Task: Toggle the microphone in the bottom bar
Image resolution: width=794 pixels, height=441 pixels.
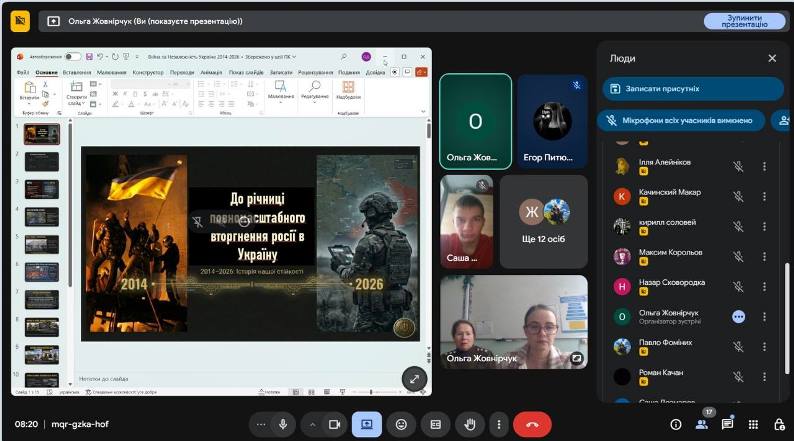Action: (283, 424)
